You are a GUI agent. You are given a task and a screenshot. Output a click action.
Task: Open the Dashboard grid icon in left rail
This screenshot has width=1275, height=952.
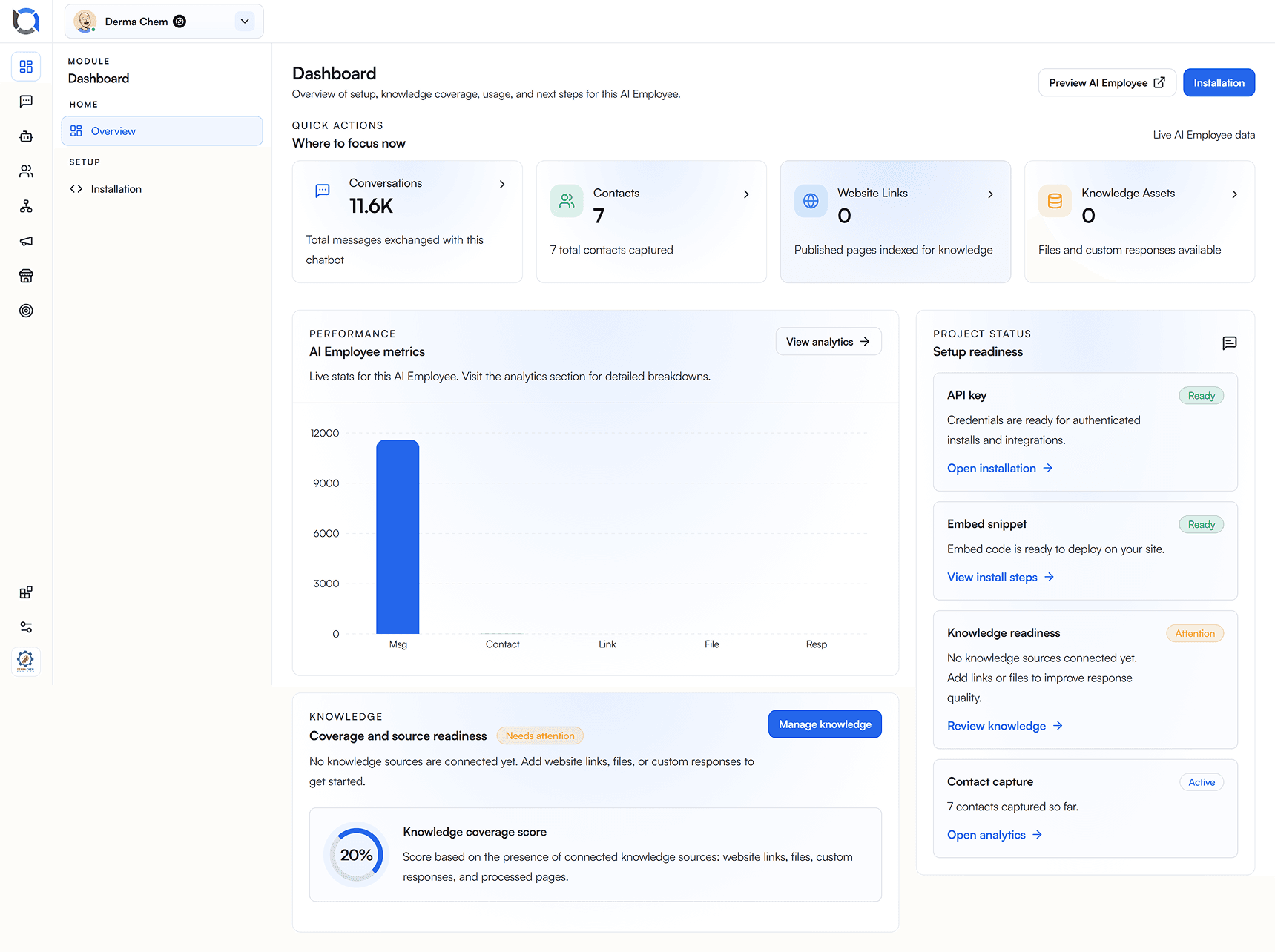(x=26, y=67)
